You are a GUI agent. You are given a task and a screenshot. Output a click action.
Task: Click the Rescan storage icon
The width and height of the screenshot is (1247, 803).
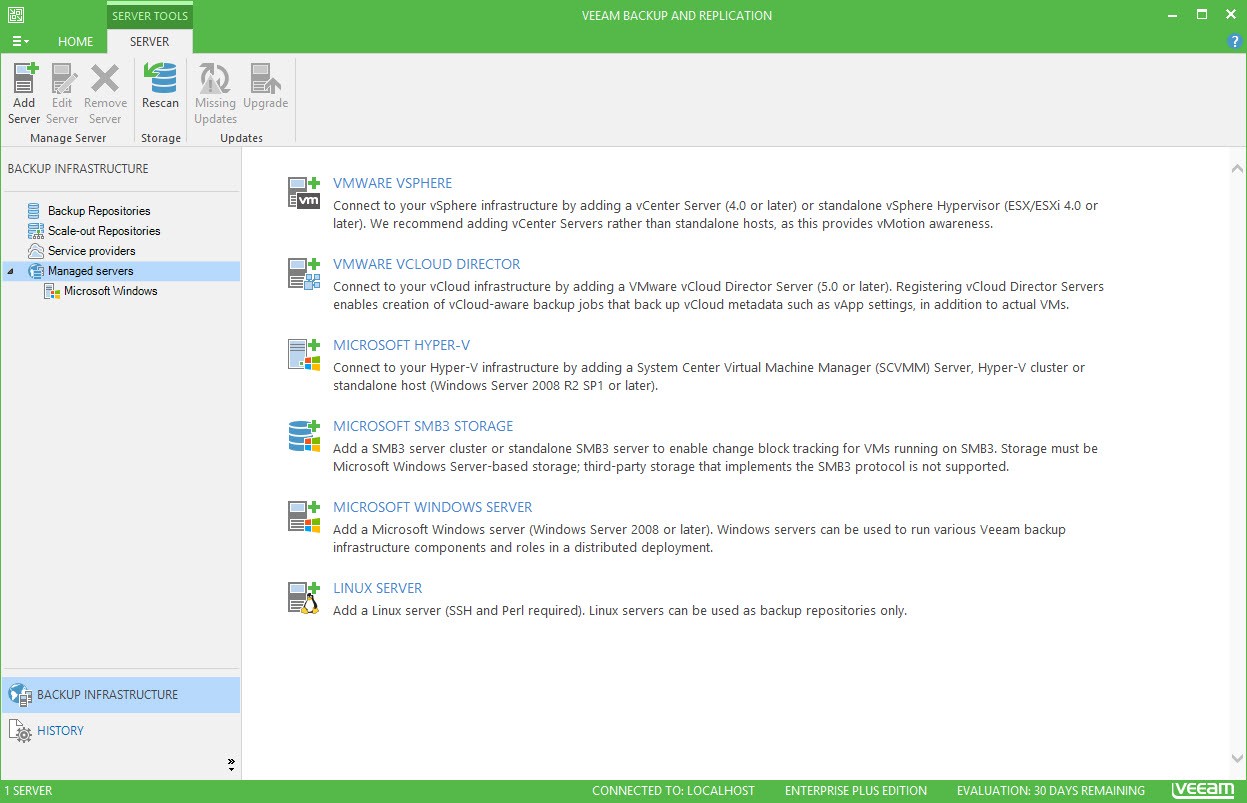pos(160,78)
